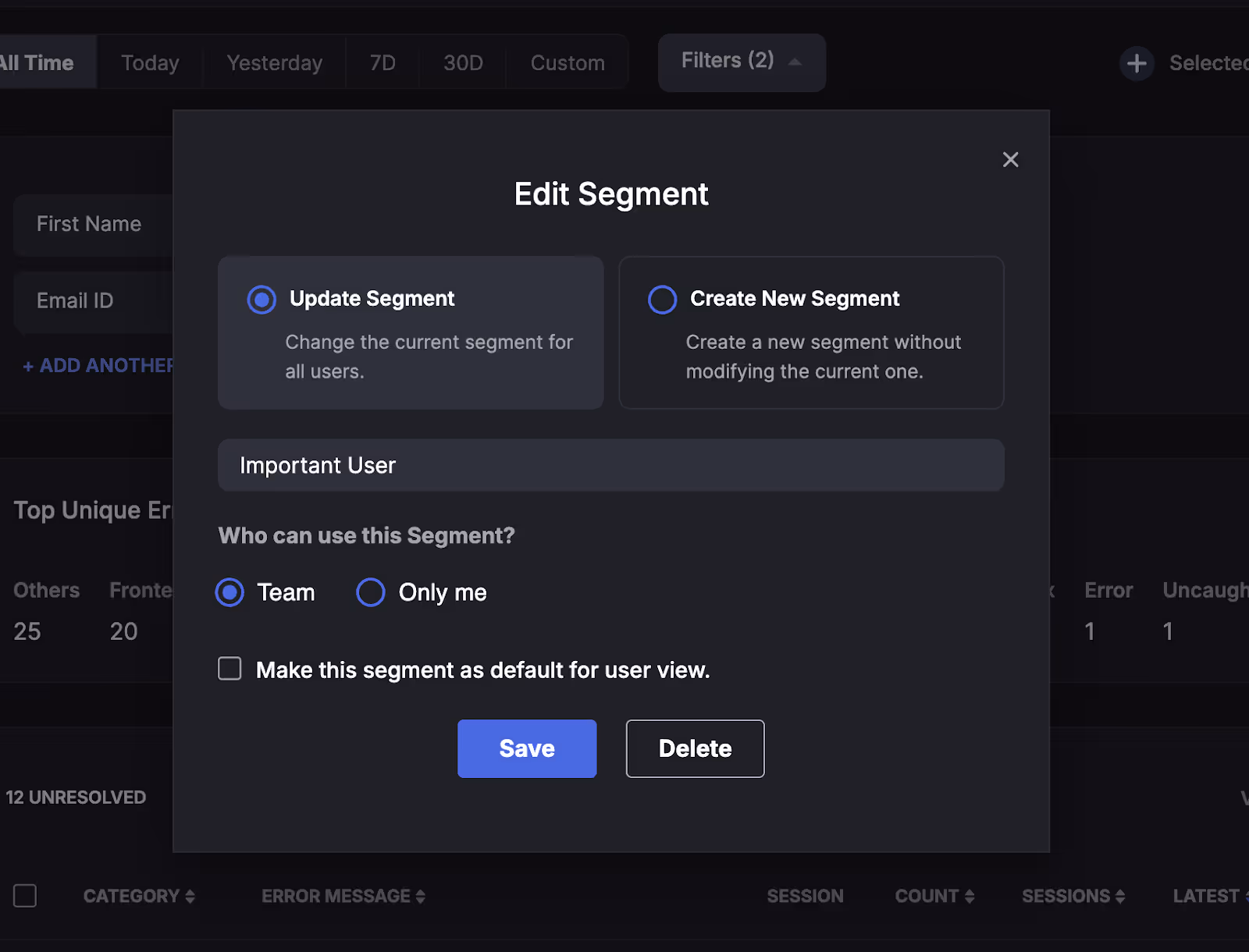Viewport: 1249px width, 952px height.
Task: Click the ADD ANOTHER link
Action: (94, 364)
